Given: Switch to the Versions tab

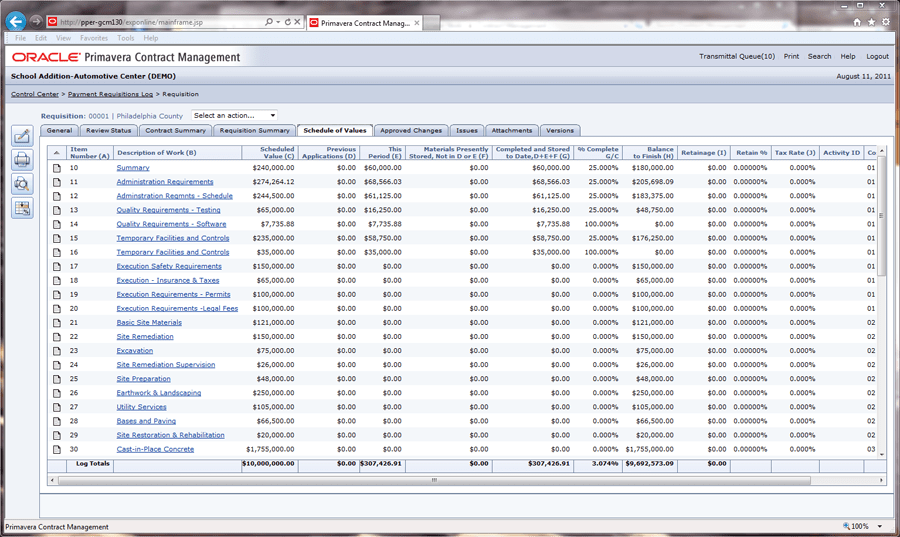Looking at the screenshot, I should point(560,130).
